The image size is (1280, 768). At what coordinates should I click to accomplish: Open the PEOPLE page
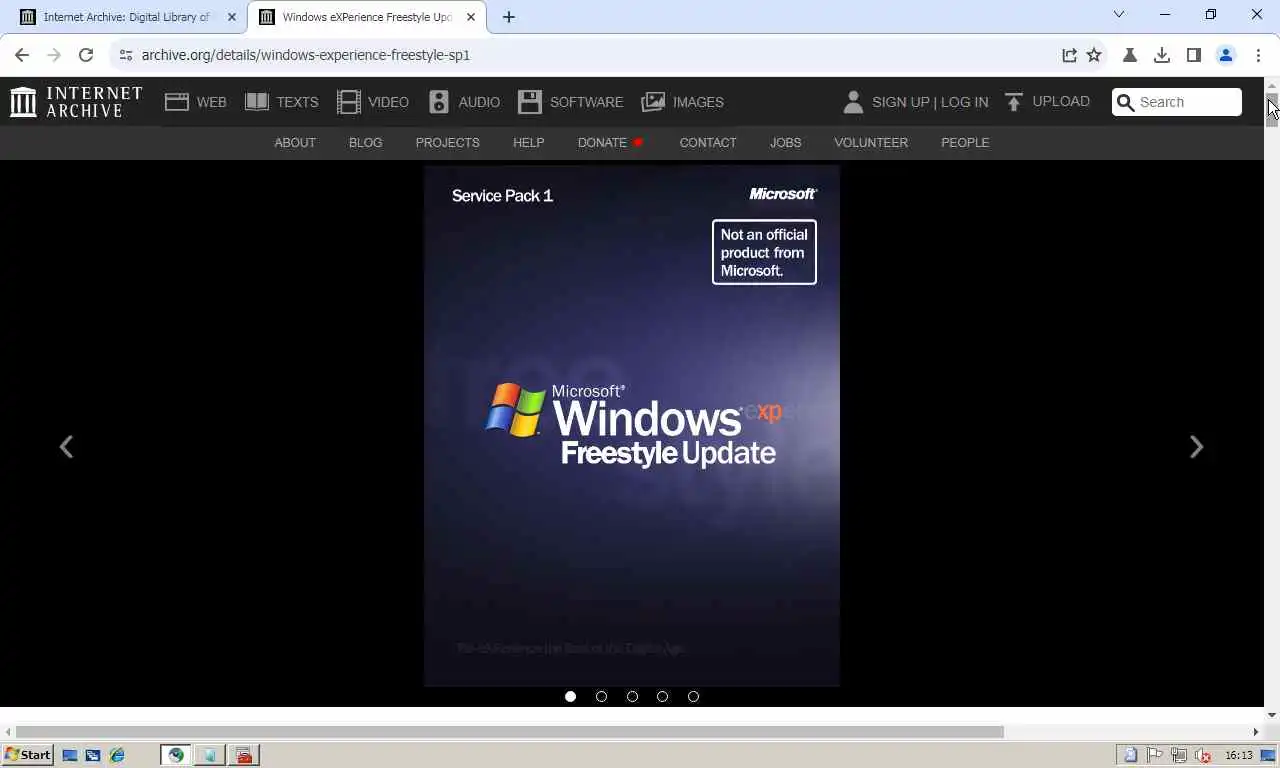[965, 143]
